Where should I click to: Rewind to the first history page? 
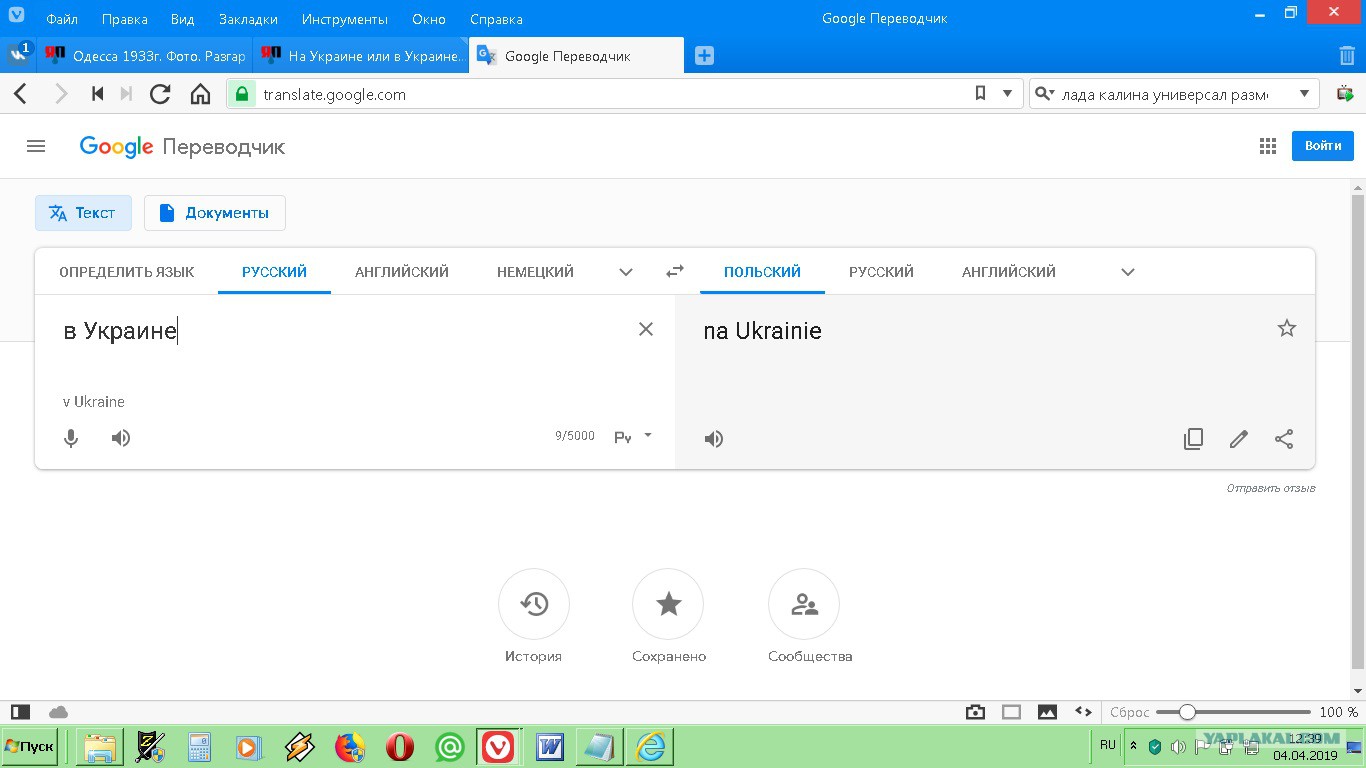pos(97,94)
